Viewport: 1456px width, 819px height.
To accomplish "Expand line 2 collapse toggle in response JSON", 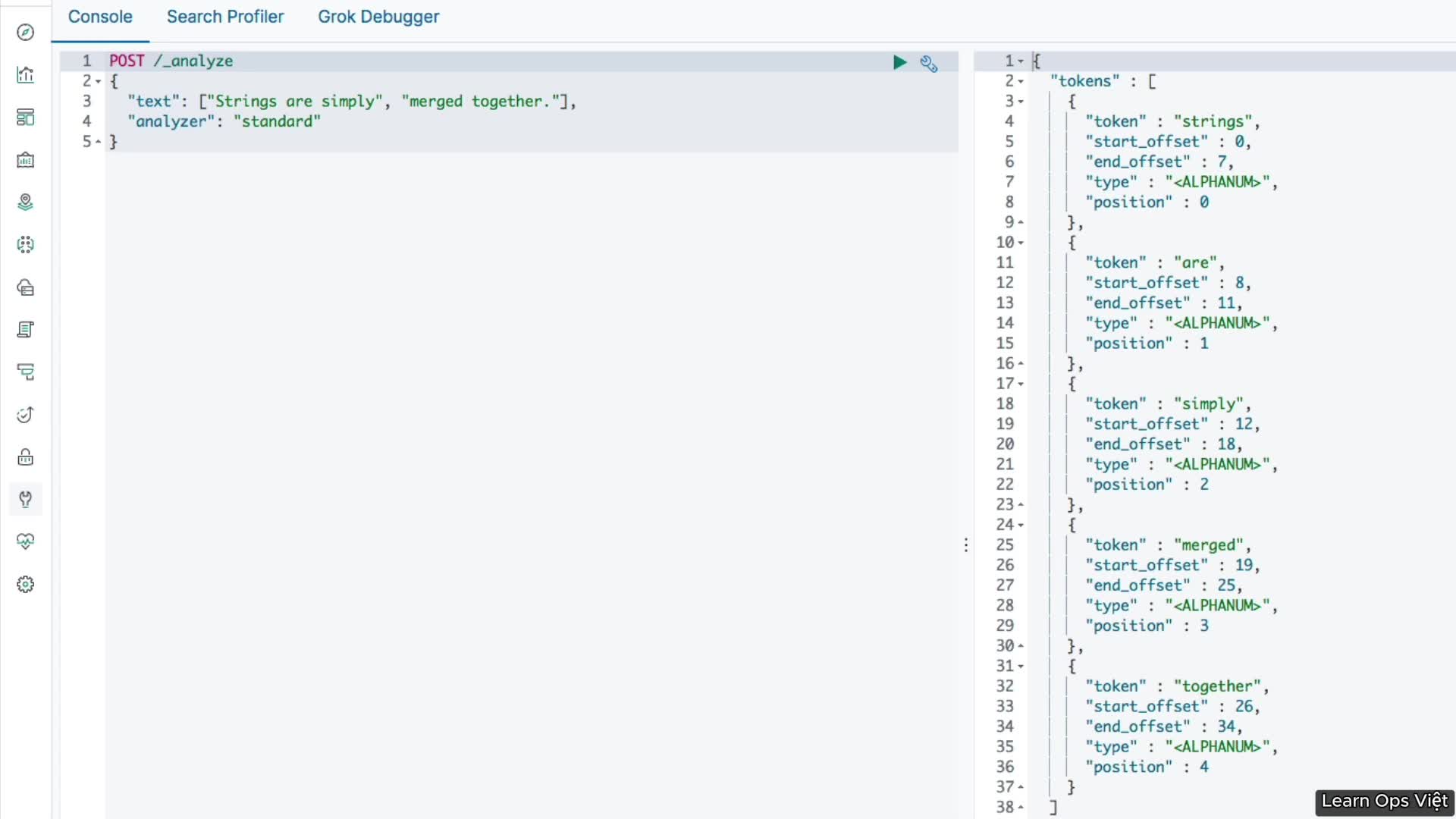I will point(1022,80).
